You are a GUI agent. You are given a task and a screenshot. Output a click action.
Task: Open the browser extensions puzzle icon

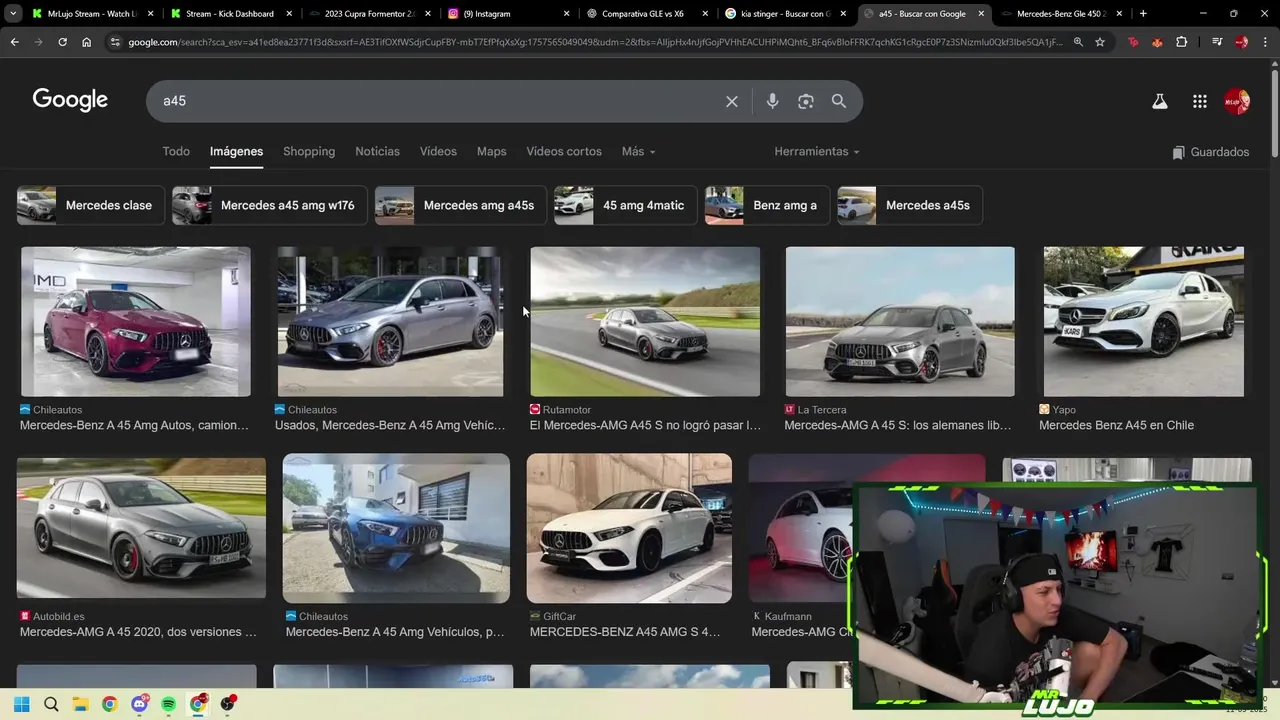click(x=1182, y=42)
